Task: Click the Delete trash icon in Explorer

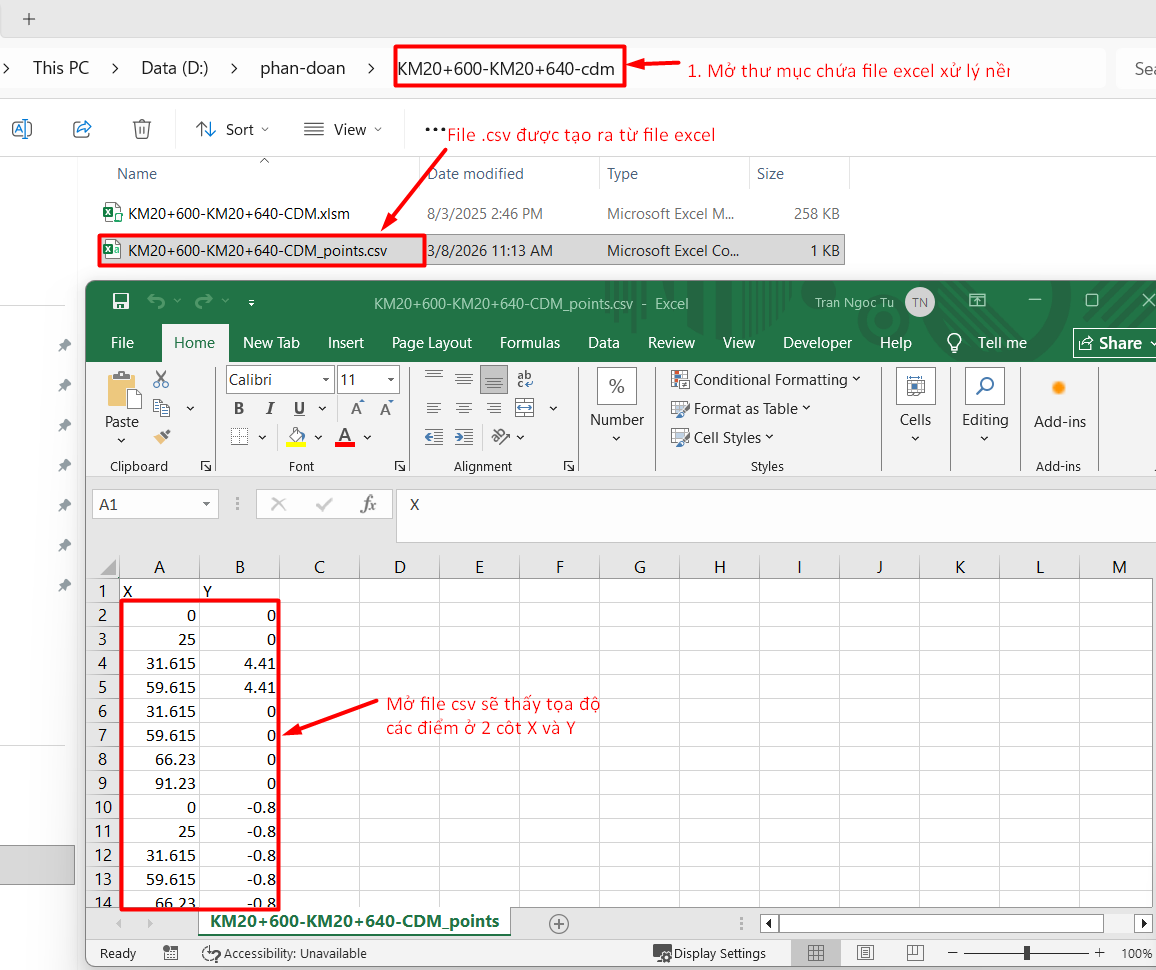Action: coord(142,129)
